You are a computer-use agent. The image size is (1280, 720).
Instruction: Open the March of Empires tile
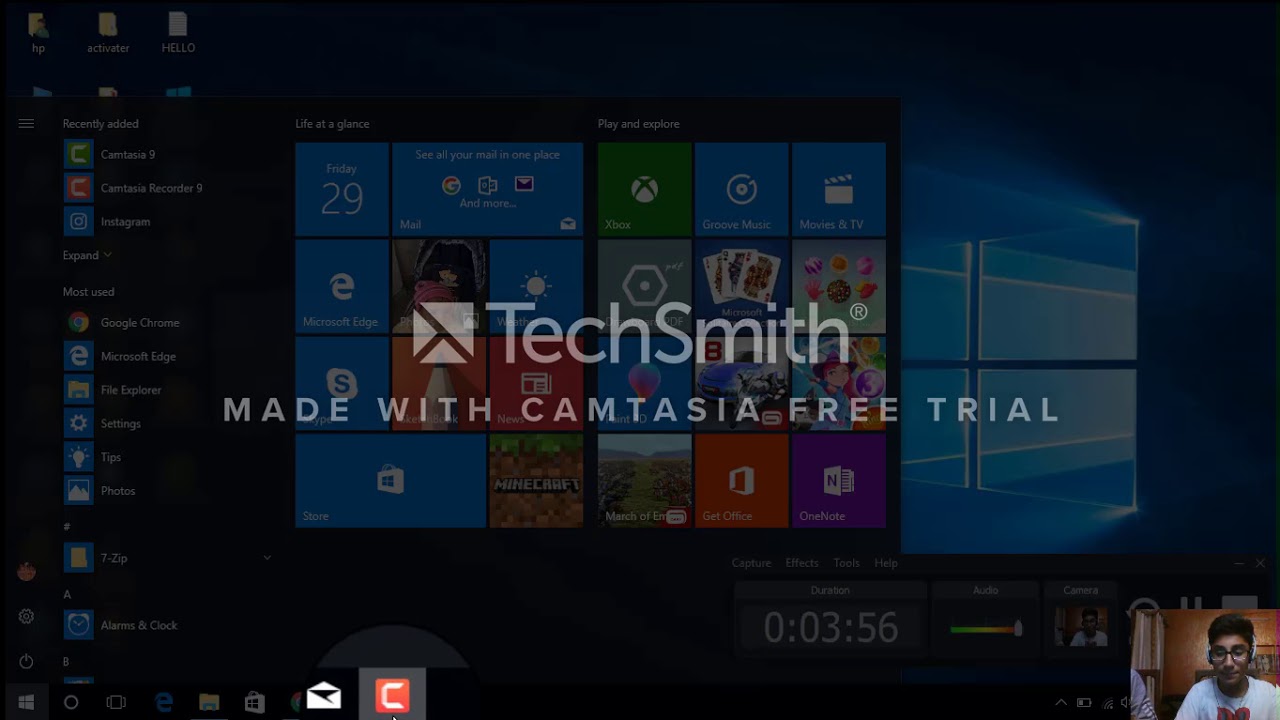click(645, 481)
